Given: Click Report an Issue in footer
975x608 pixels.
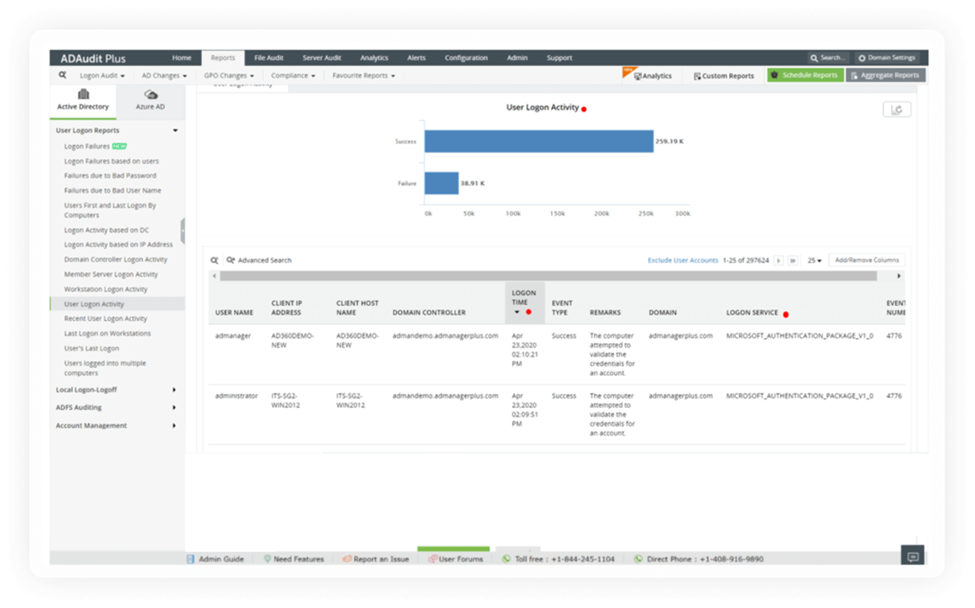Looking at the screenshot, I should (376, 559).
